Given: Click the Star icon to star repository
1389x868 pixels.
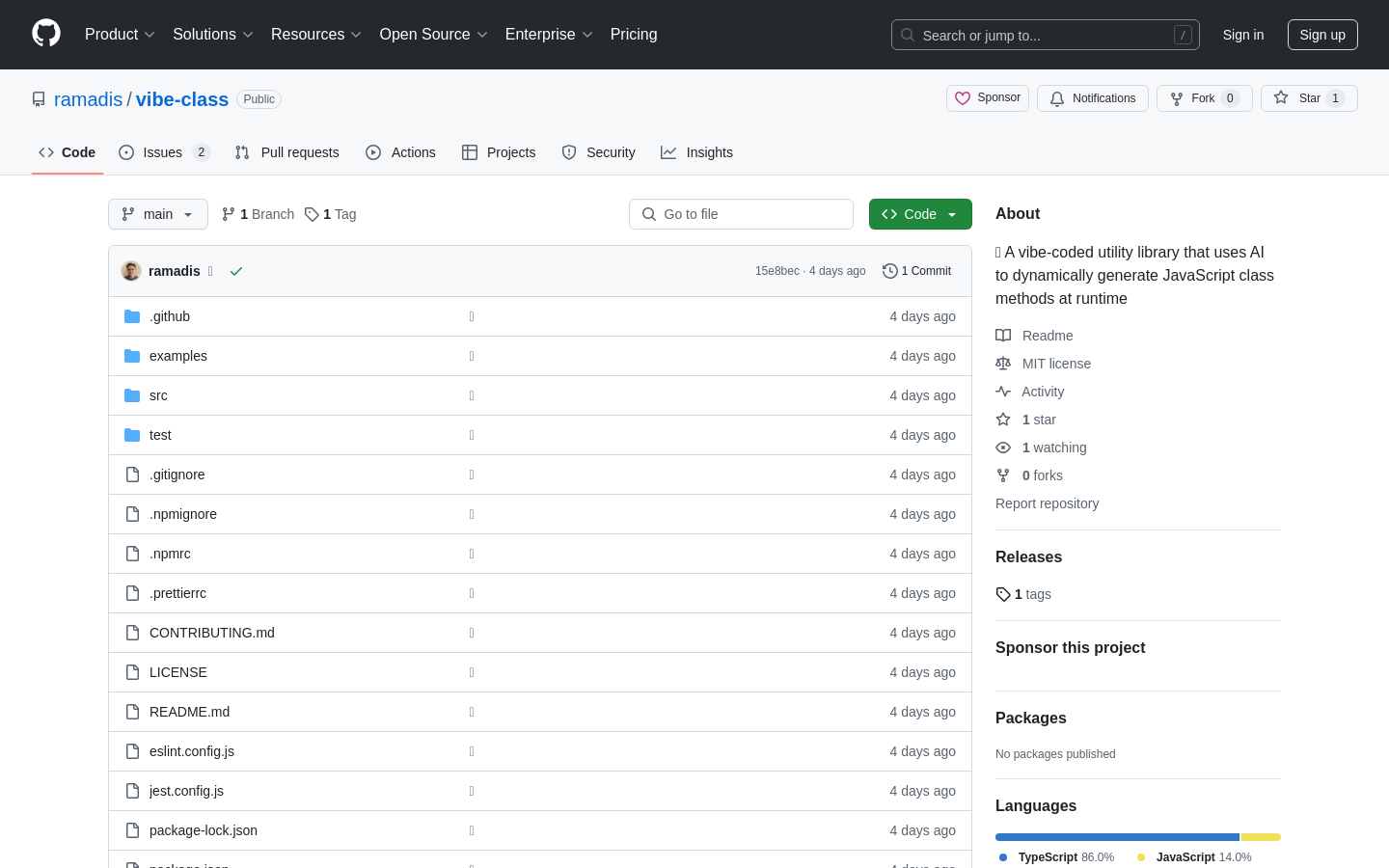Looking at the screenshot, I should pyautogui.click(x=1281, y=97).
